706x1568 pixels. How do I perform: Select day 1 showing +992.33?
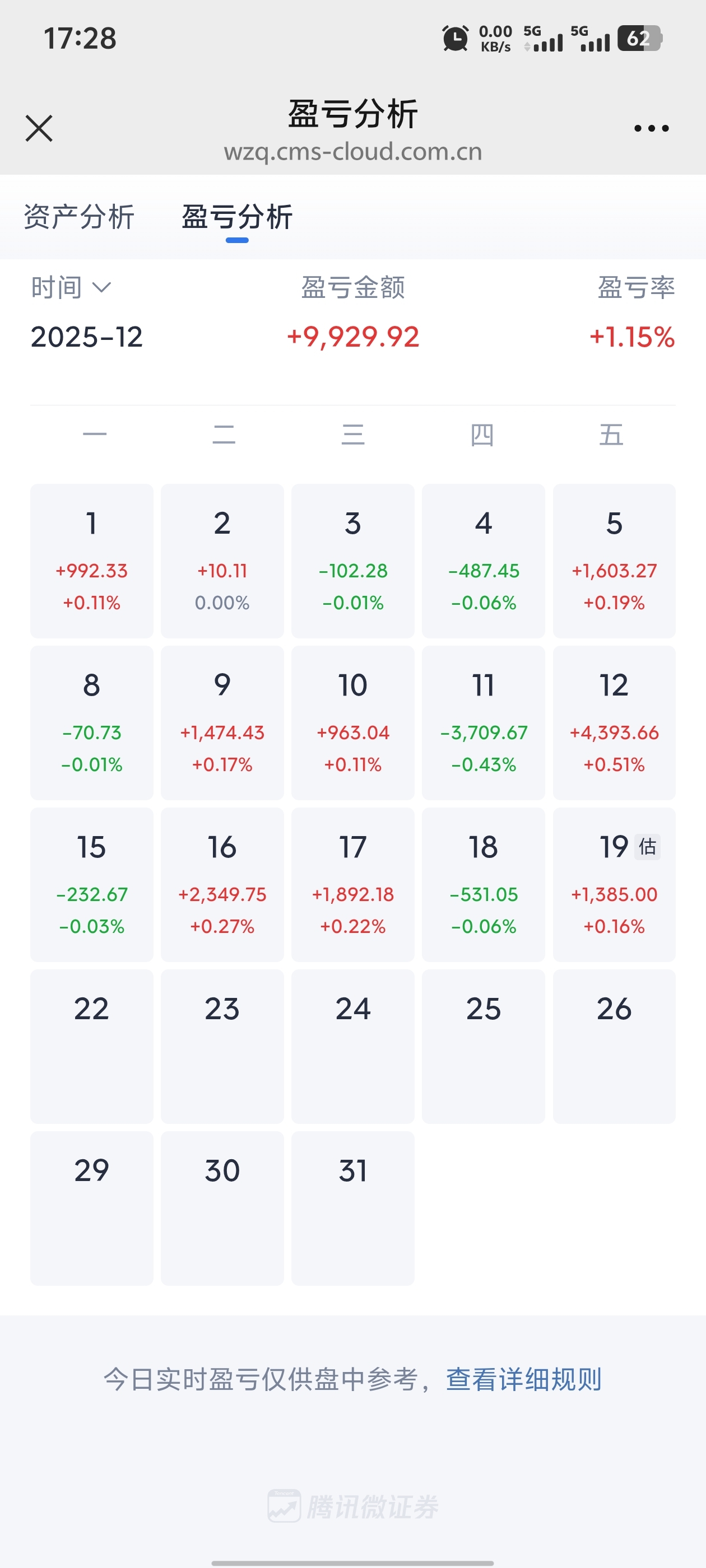coord(91,561)
